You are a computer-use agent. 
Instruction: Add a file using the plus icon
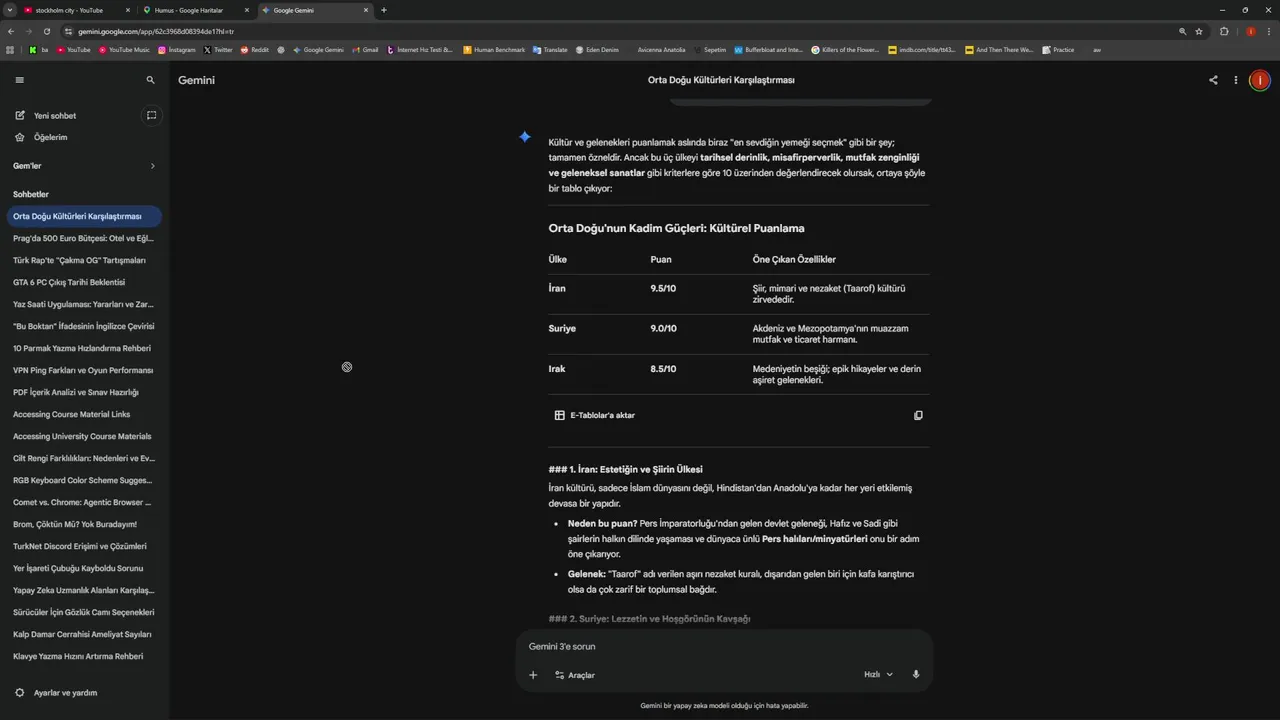coord(533,675)
